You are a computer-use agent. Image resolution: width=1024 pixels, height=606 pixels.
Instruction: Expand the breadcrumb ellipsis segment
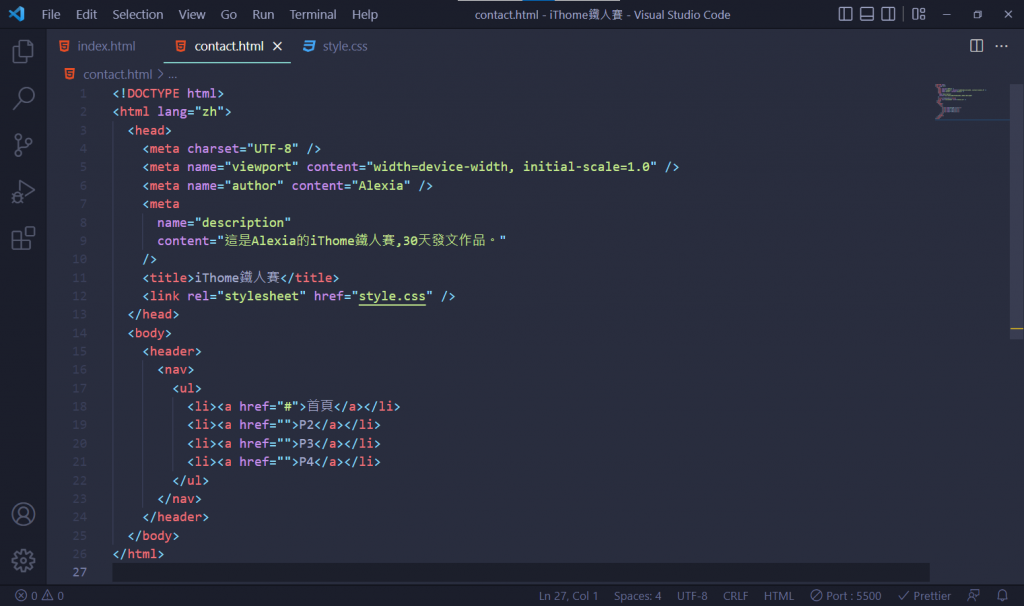[173, 74]
